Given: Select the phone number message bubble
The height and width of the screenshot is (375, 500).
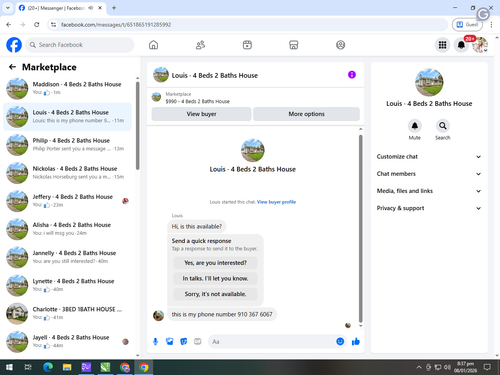Looking at the screenshot, I should pyautogui.click(x=222, y=314).
